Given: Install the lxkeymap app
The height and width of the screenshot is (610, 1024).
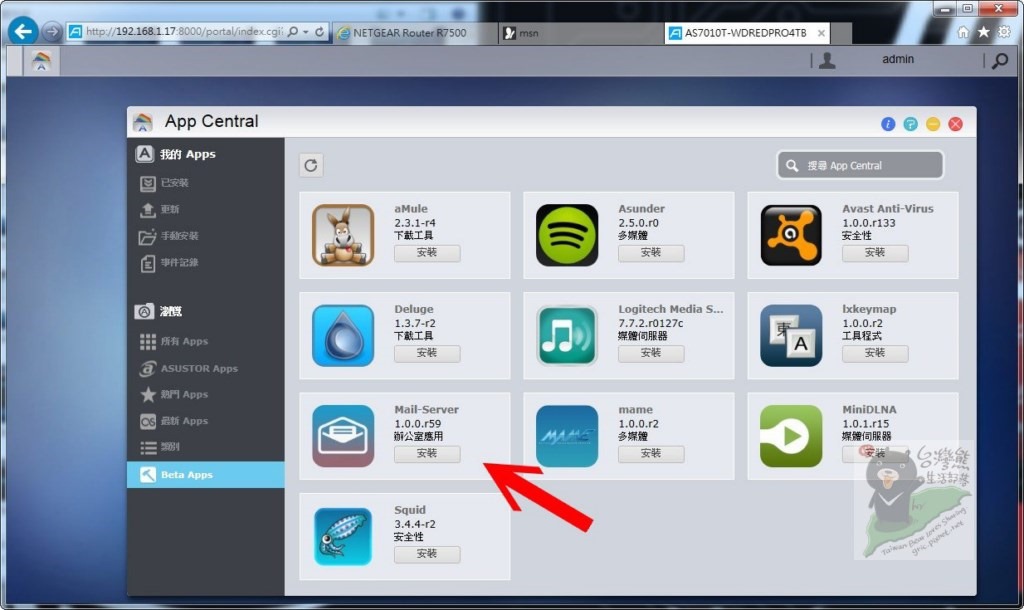Looking at the screenshot, I should tap(875, 353).
